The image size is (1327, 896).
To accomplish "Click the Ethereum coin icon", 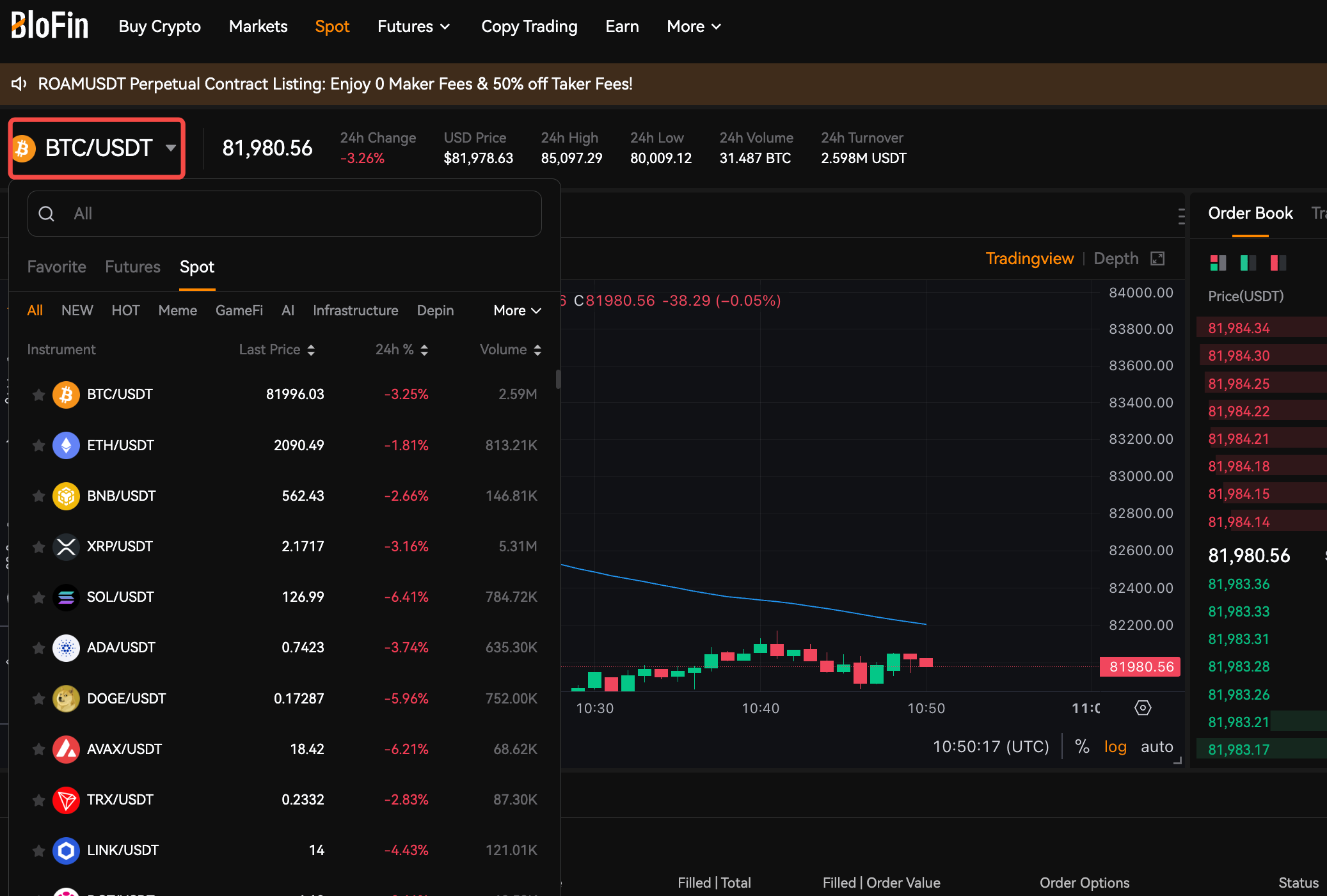I will click(x=66, y=445).
